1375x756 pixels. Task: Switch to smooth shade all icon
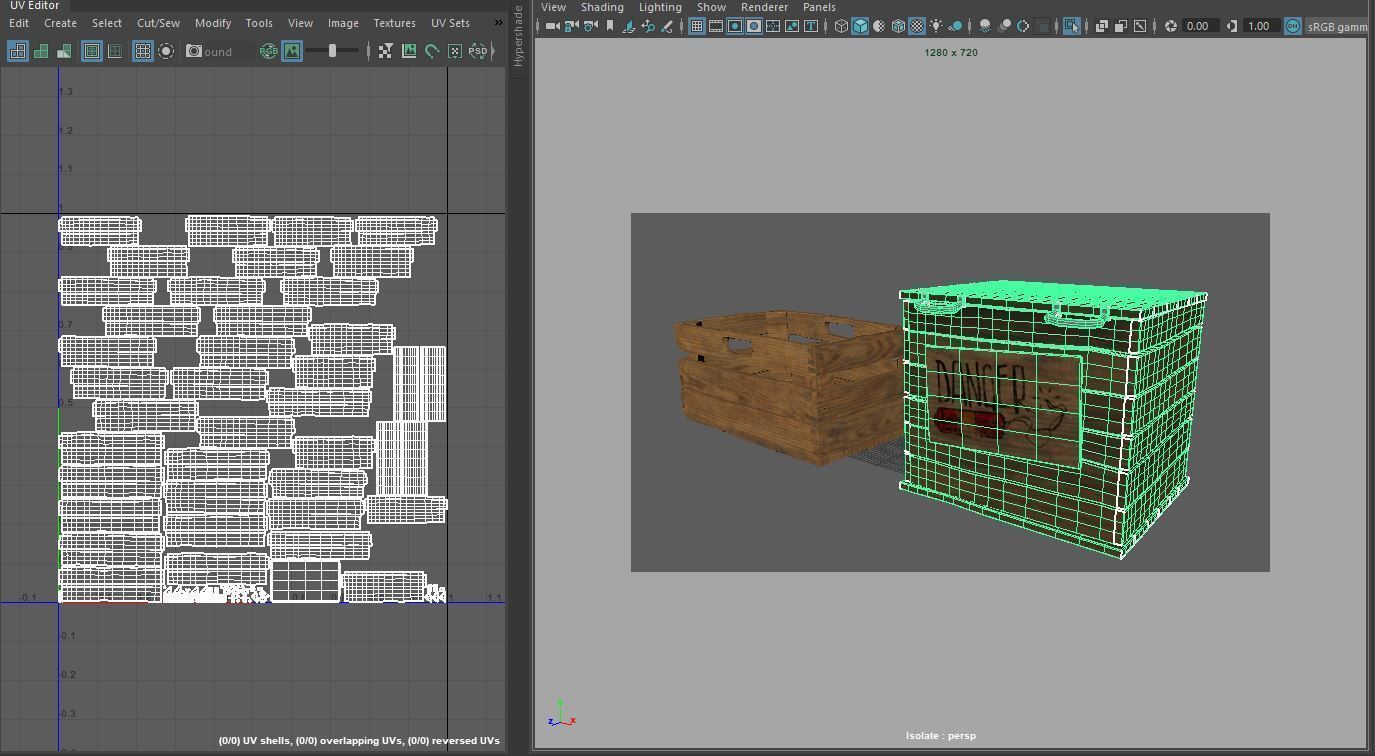860,26
